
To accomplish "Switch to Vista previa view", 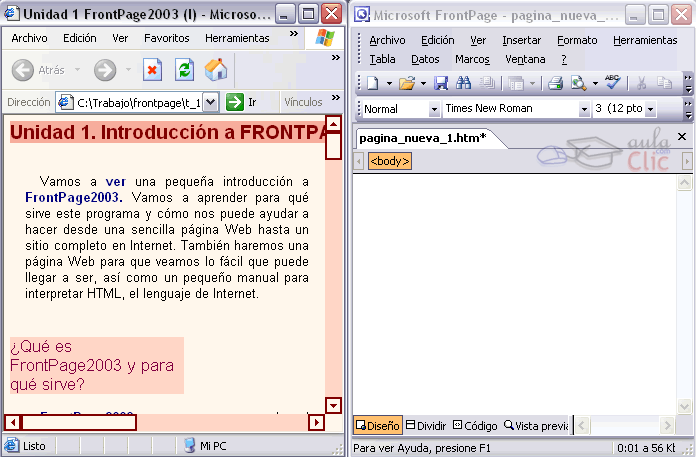I will click(x=536, y=425).
